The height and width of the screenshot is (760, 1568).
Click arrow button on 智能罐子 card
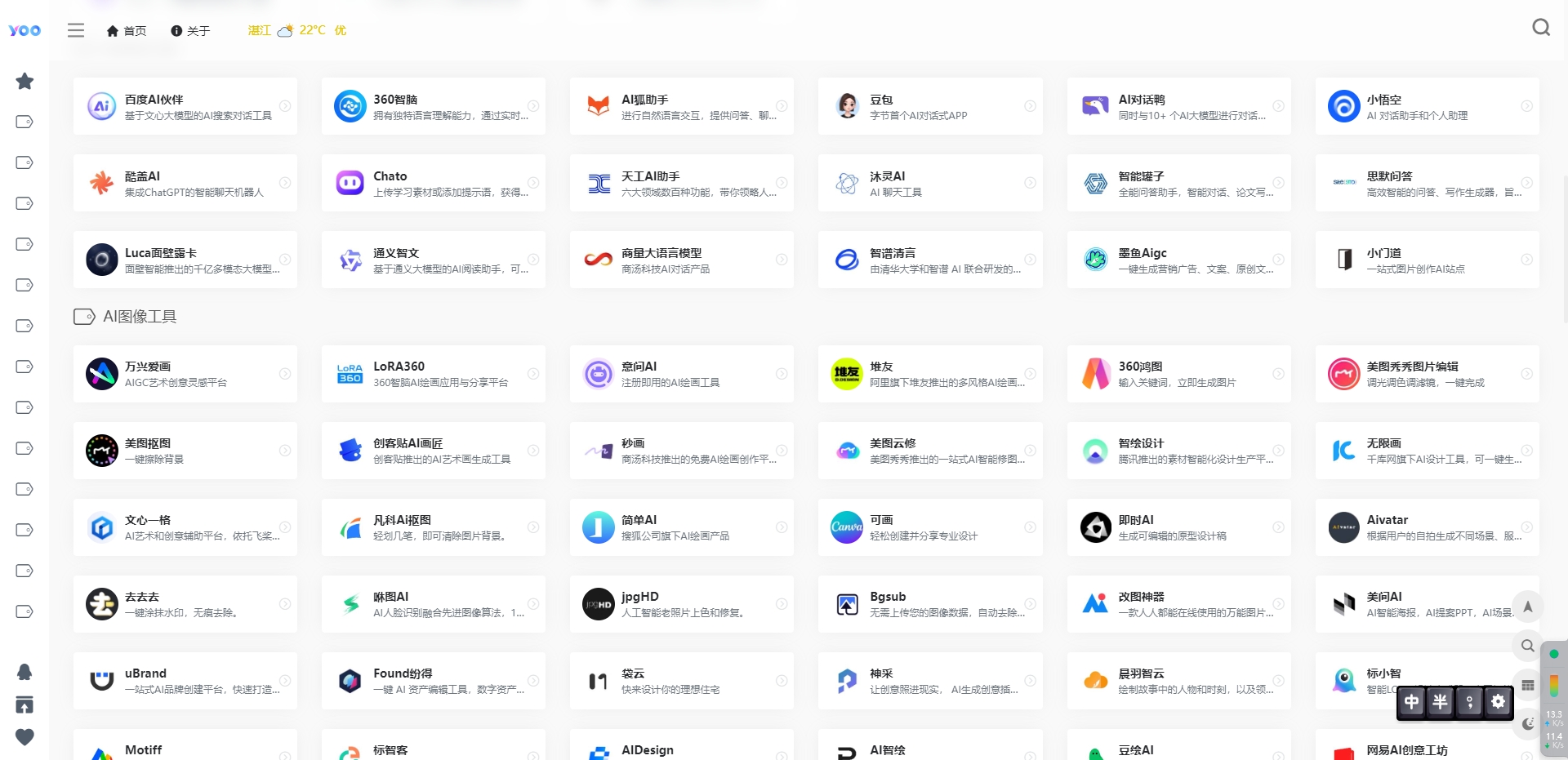coord(1278,183)
